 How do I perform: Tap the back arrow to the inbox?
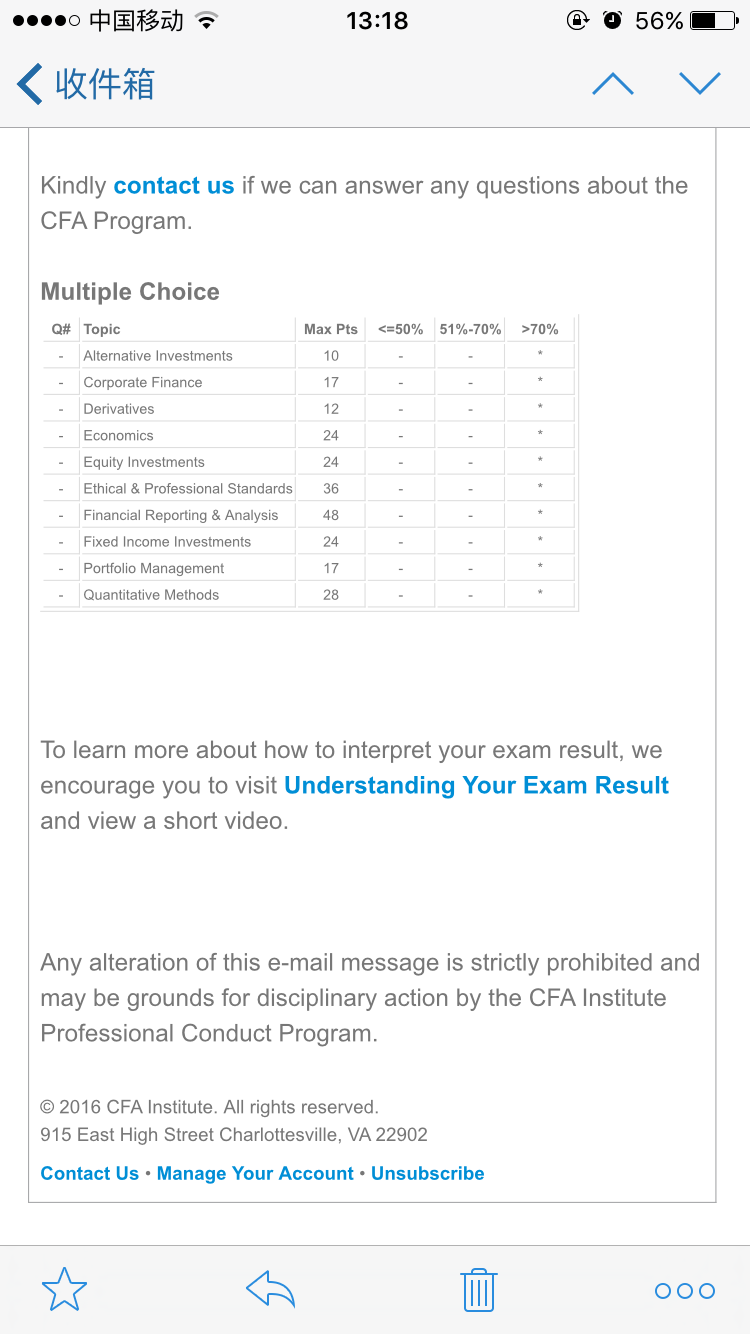[30, 84]
